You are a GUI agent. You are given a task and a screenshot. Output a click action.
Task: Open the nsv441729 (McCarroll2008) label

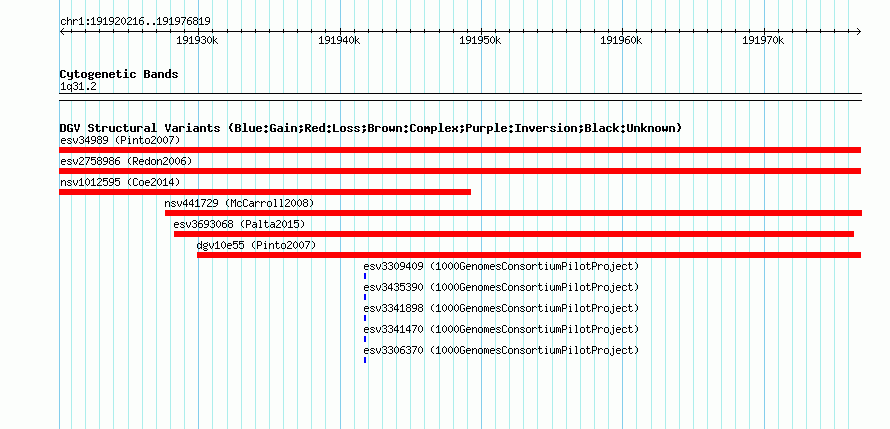point(239,203)
